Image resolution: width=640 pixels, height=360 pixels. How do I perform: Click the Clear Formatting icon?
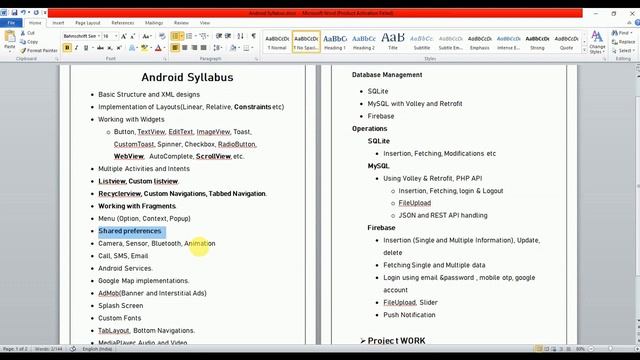click(x=162, y=36)
